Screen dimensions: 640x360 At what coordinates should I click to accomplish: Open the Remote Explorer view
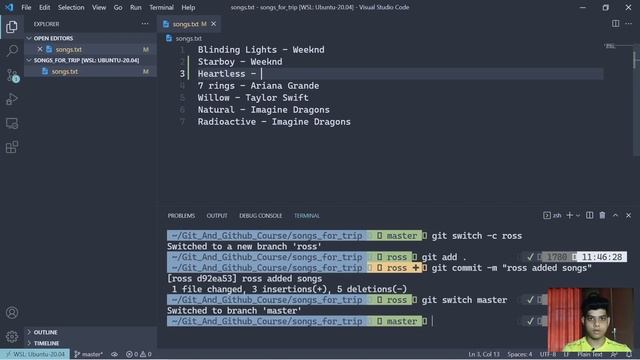point(12,123)
